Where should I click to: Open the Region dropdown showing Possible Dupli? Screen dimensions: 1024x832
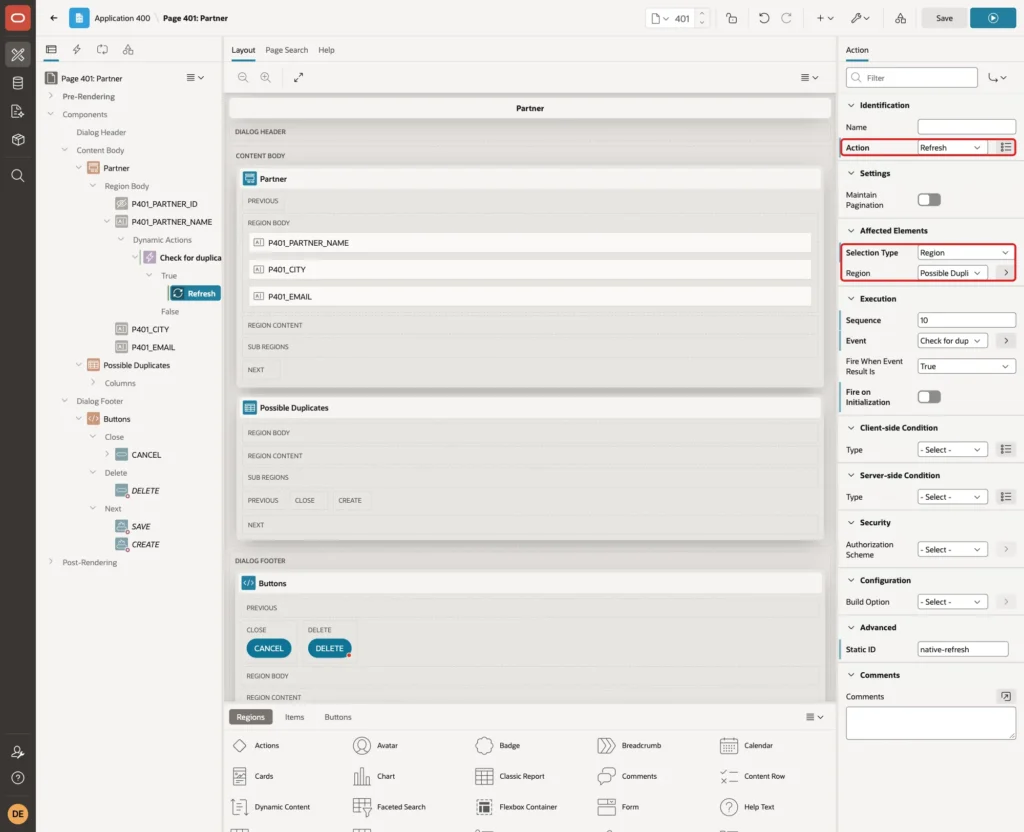[952, 273]
